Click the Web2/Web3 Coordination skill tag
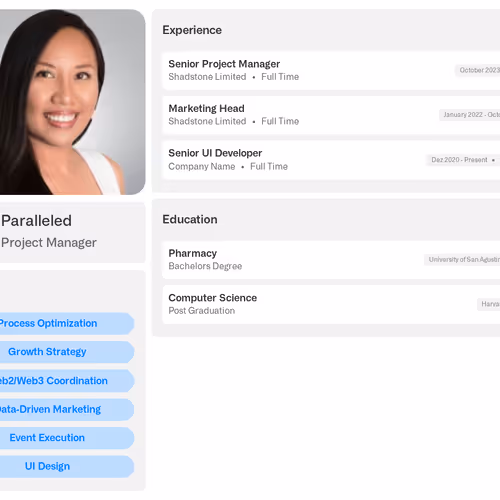Viewport: 500px width, 500px height. (x=67, y=381)
